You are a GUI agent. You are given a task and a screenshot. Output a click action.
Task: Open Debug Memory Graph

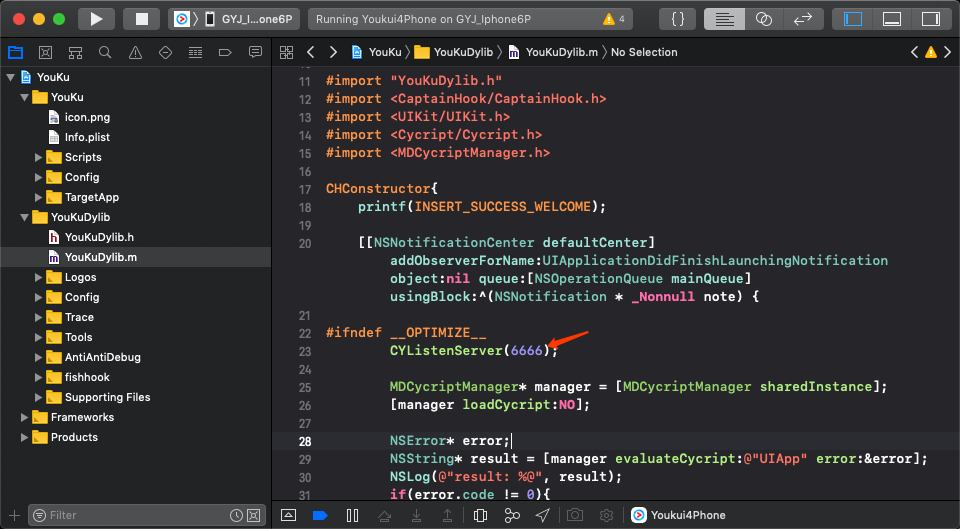point(512,516)
